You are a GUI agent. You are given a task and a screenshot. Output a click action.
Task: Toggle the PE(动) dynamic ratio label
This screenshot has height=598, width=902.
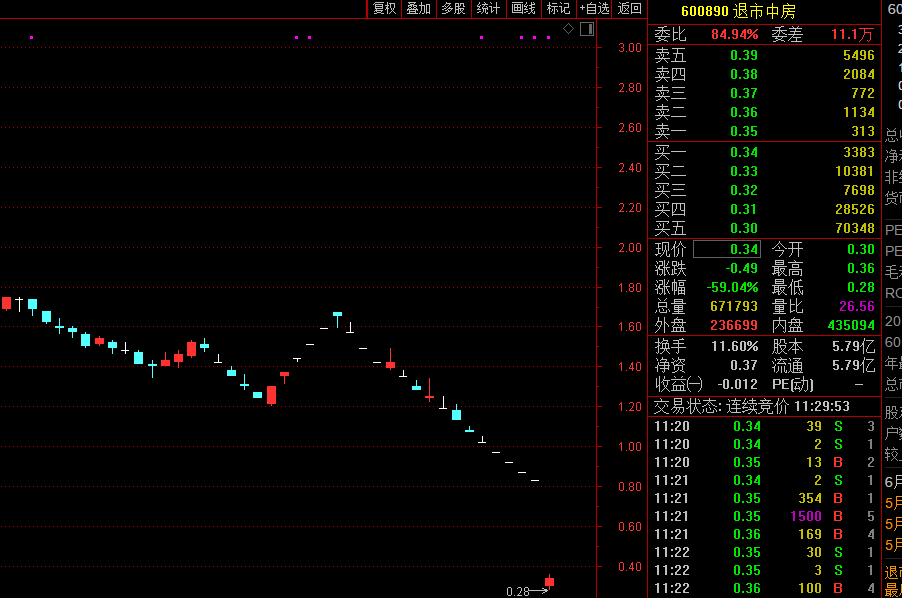[794, 384]
